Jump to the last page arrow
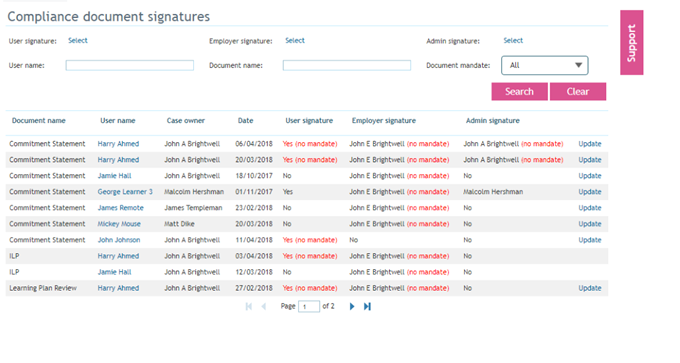 pyautogui.click(x=367, y=307)
